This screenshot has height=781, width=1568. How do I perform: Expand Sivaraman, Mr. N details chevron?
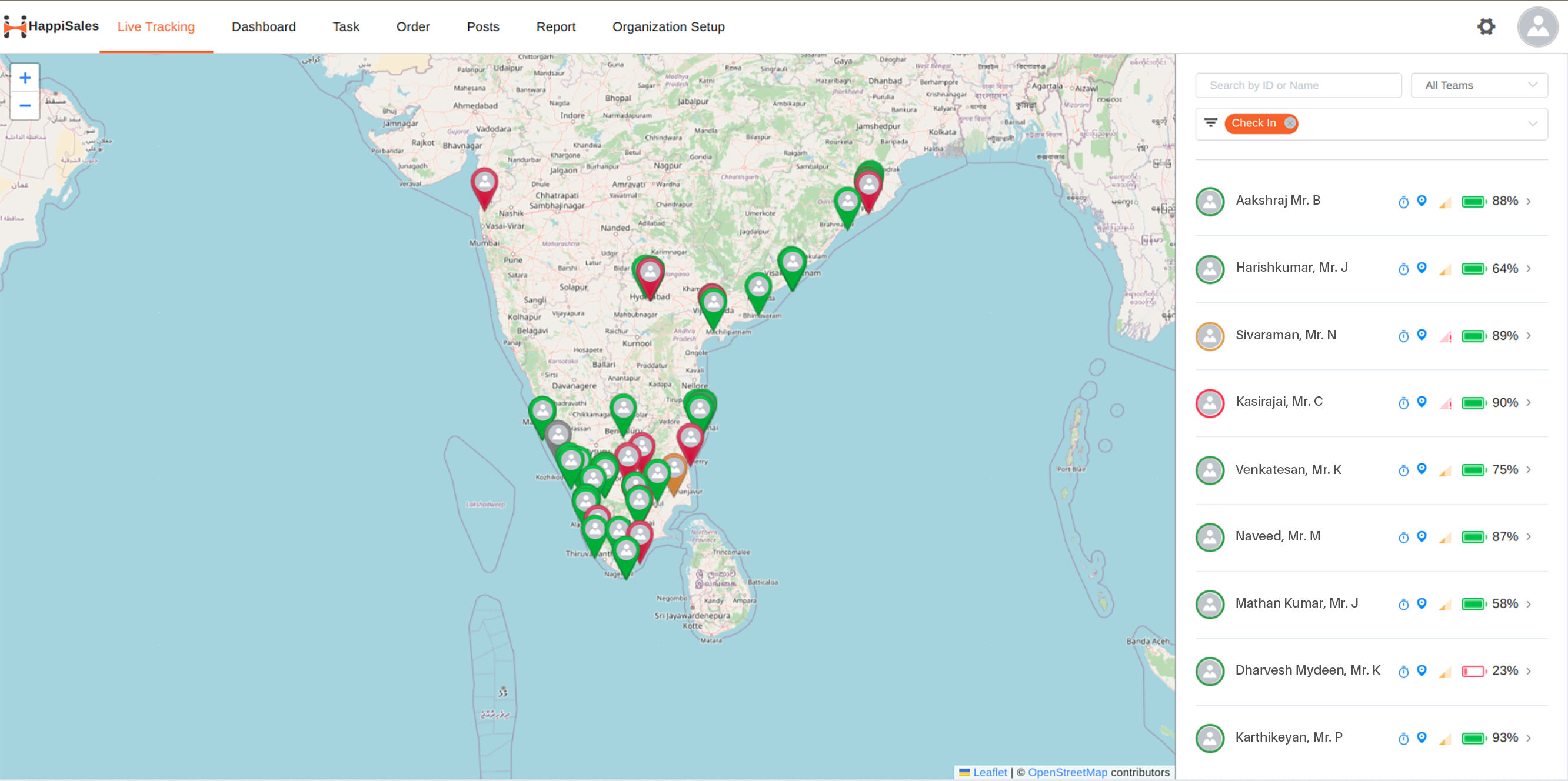pyautogui.click(x=1529, y=336)
